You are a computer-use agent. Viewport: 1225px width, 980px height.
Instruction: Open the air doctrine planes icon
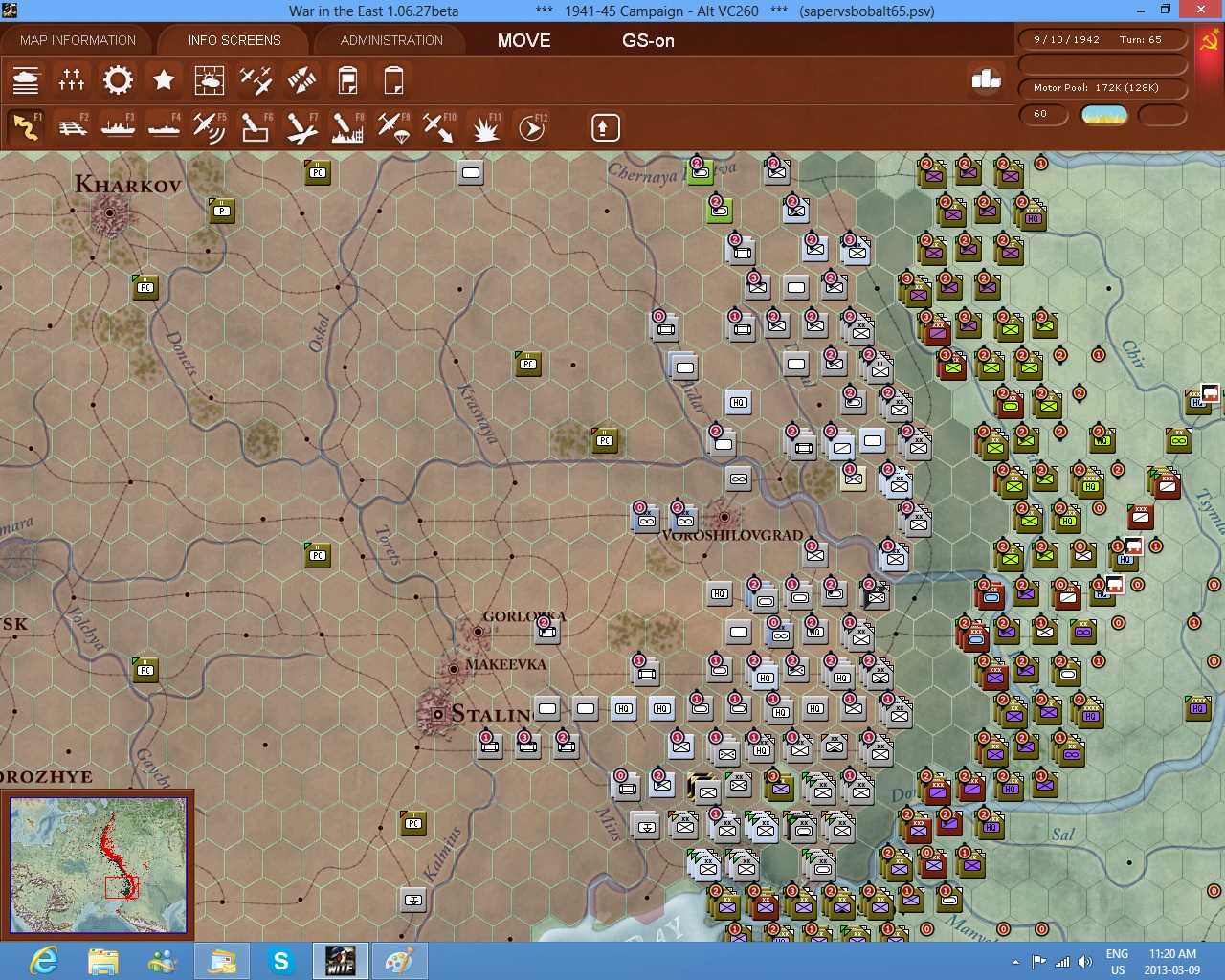coord(256,80)
